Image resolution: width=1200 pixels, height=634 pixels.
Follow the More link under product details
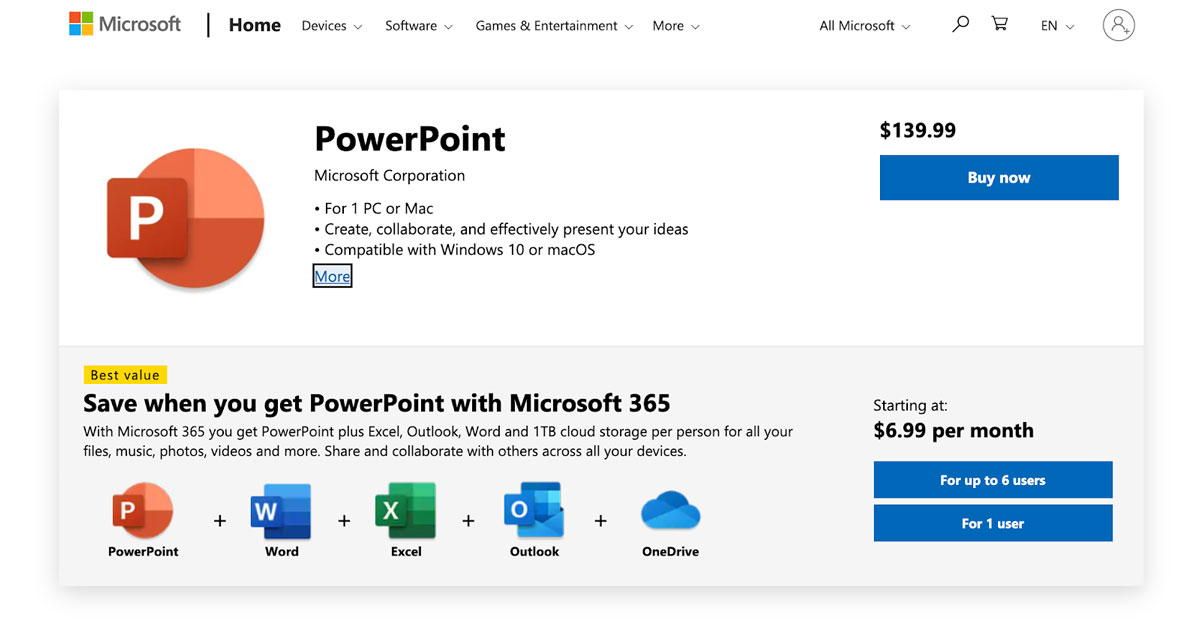coord(332,277)
